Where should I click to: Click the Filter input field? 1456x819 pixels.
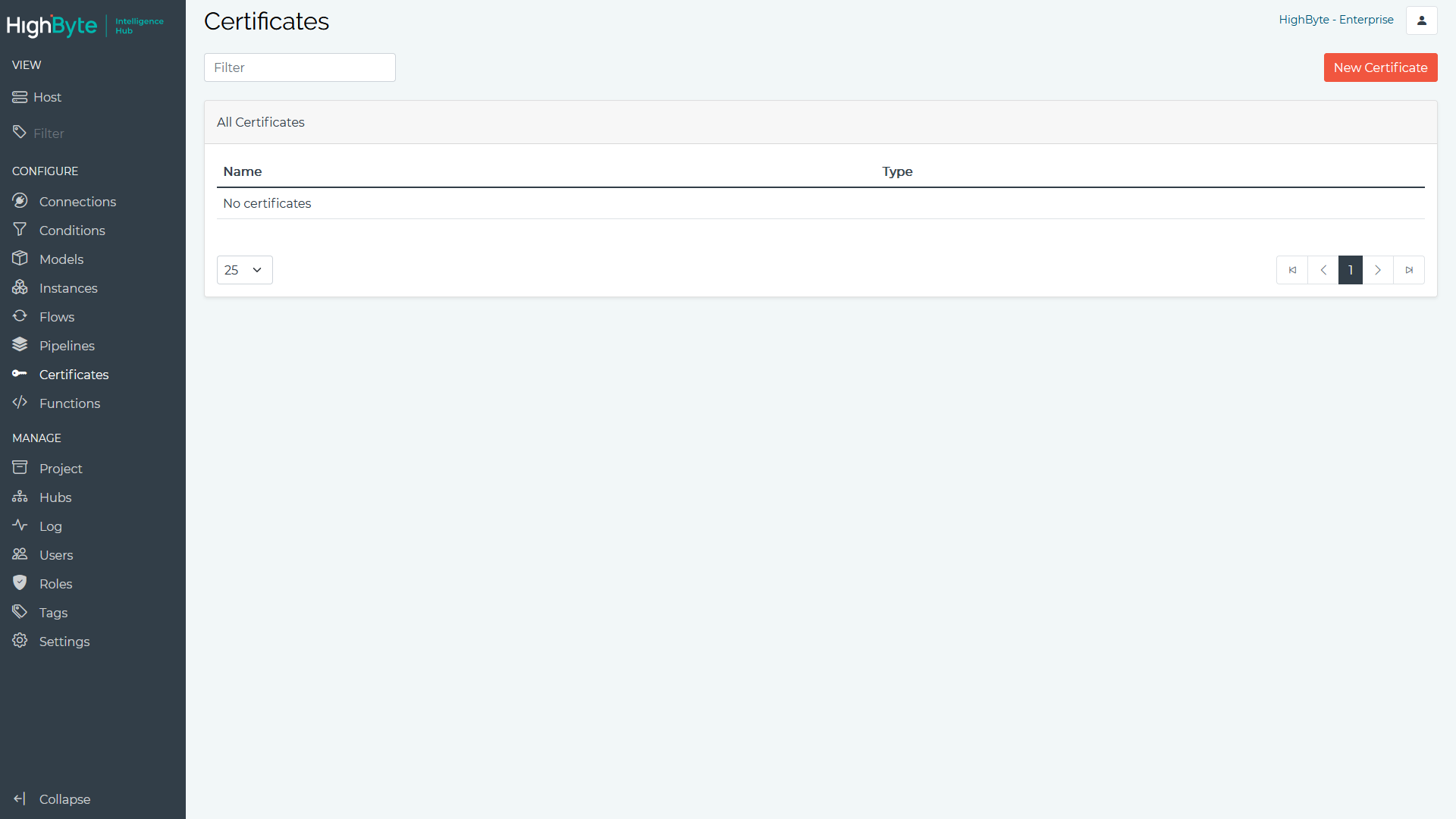301,67
